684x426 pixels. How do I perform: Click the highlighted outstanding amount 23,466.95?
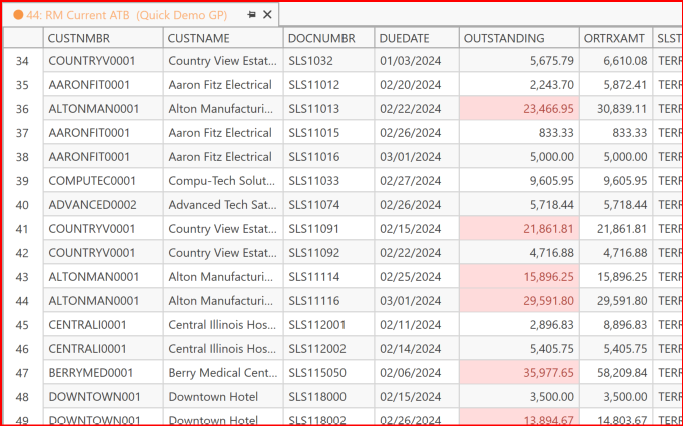(519, 109)
